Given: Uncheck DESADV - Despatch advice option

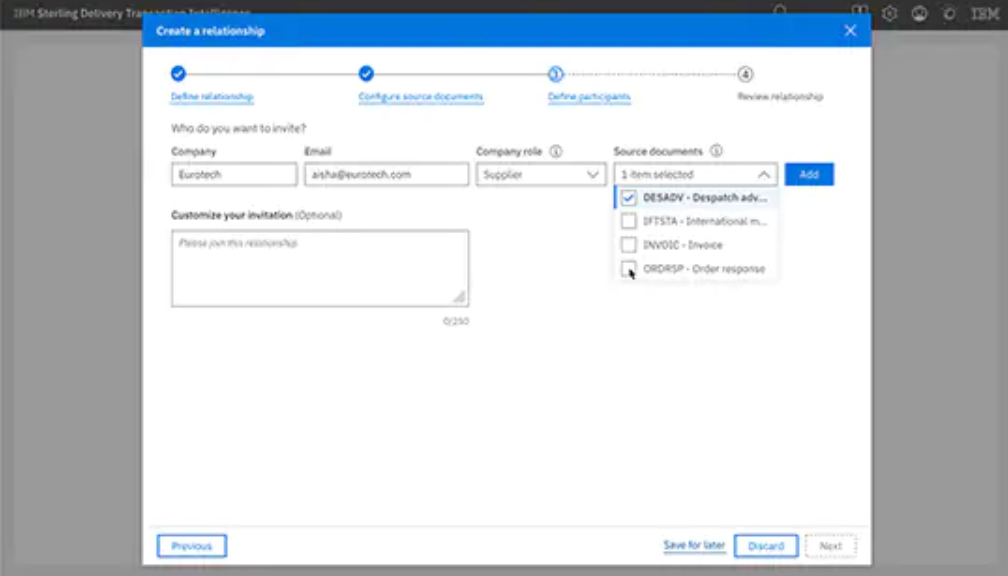Looking at the screenshot, I should click(629, 198).
